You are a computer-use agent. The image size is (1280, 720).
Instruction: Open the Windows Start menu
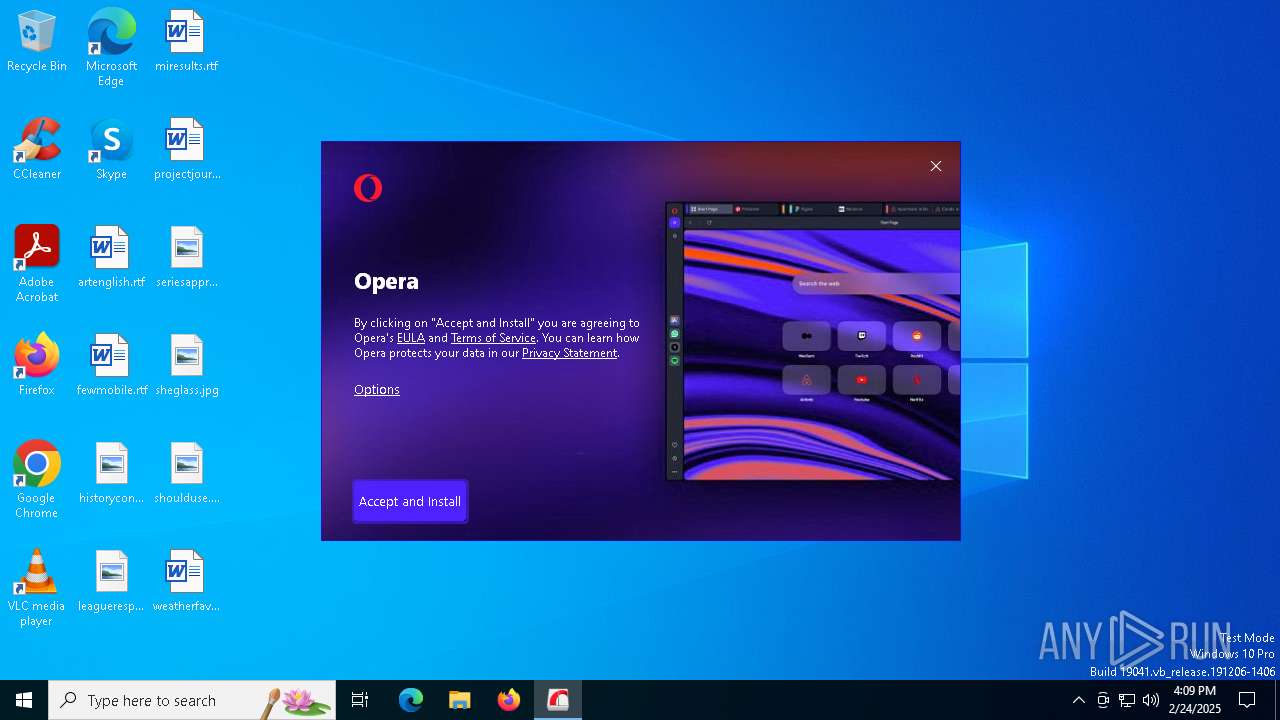(x=24, y=700)
